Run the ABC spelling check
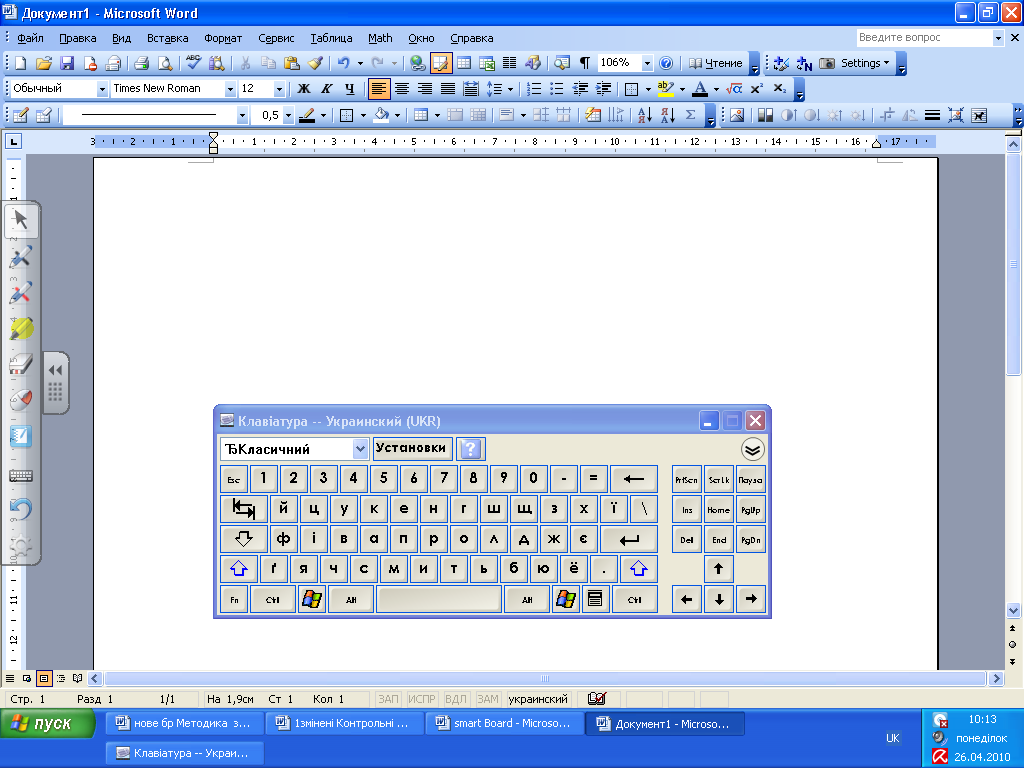Image resolution: width=1024 pixels, height=768 pixels. pos(193,63)
